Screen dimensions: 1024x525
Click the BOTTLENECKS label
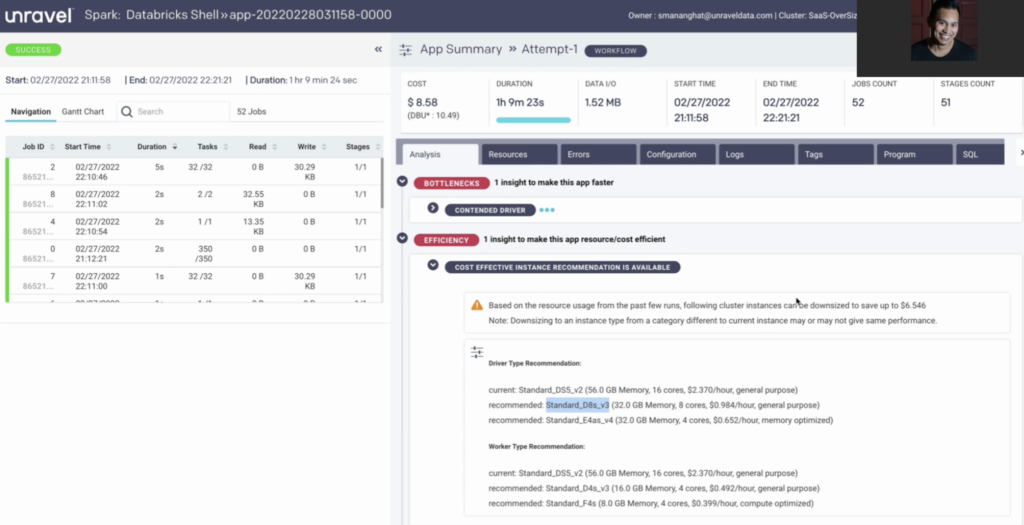(x=451, y=183)
